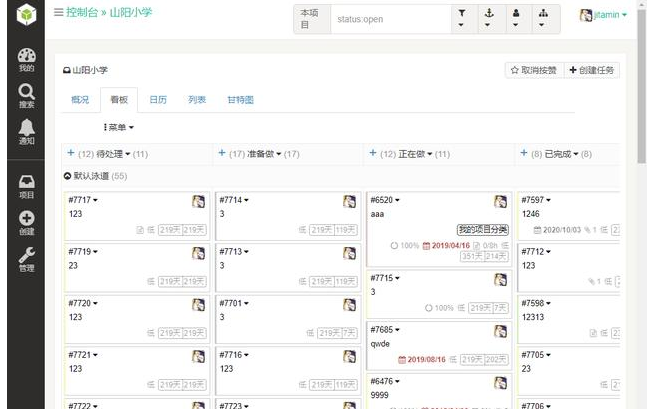Image resolution: width=652 pixels, height=409 pixels.
Task: Open the 管理 wrench icon
Action: [x=26, y=259]
